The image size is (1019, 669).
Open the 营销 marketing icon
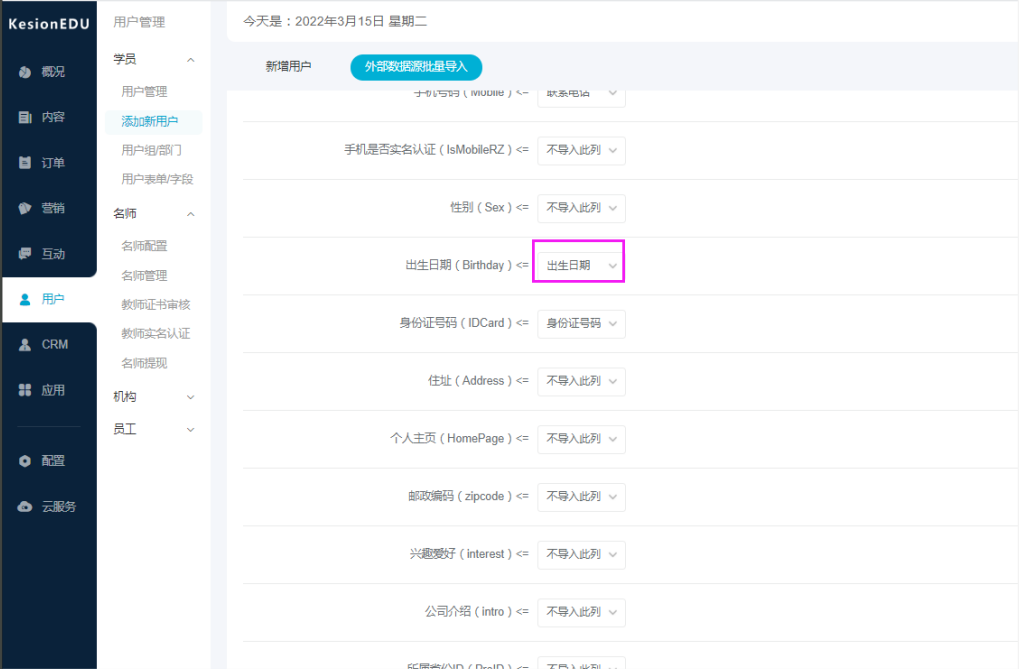pos(26,208)
